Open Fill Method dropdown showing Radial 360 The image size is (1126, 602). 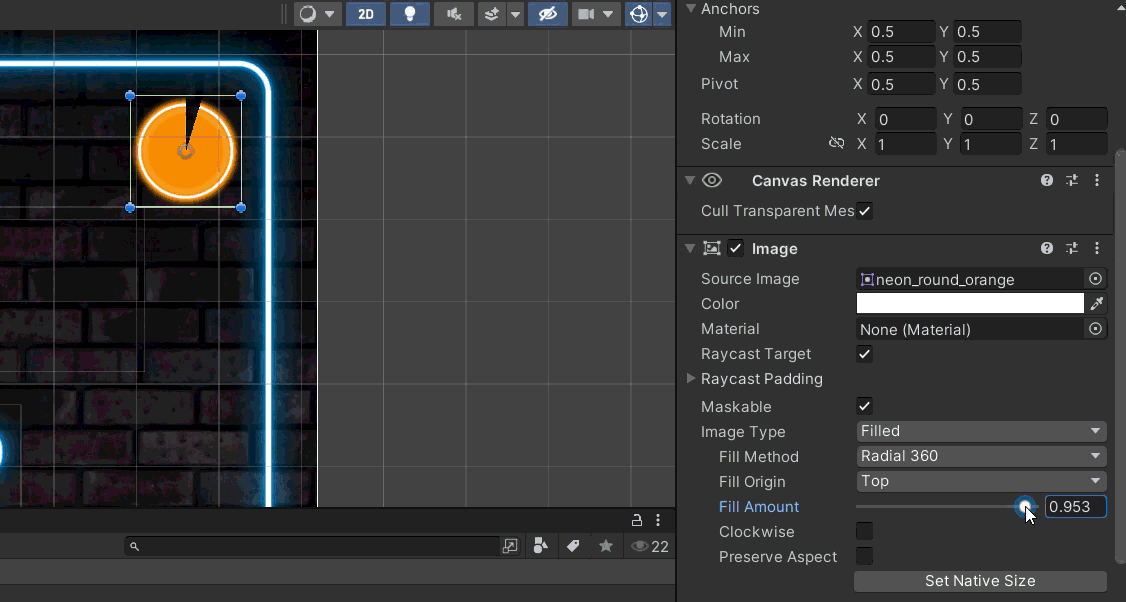click(981, 456)
